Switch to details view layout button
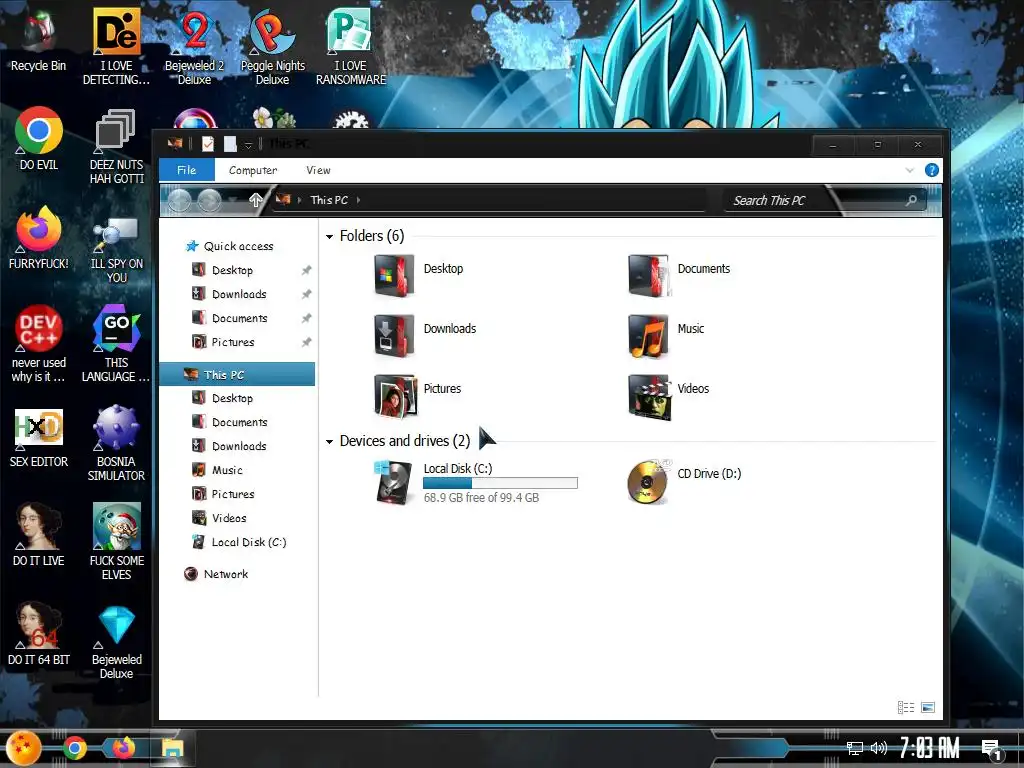 pos(906,707)
